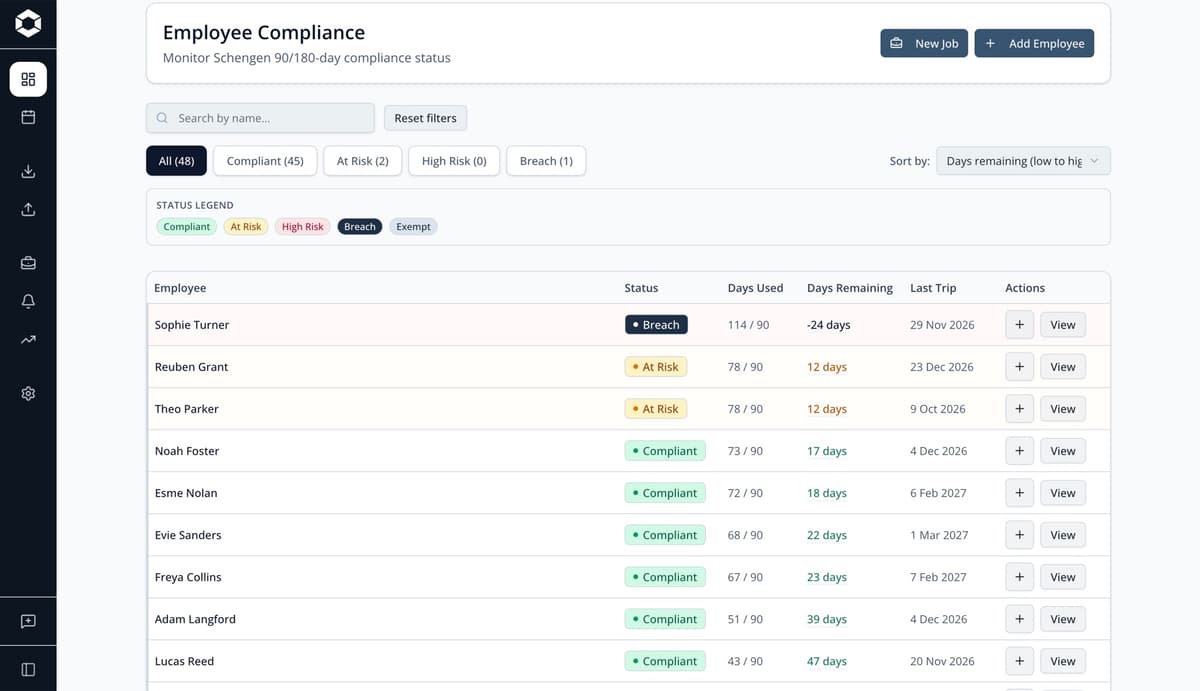Image resolution: width=1200 pixels, height=691 pixels.
Task: View Evie Sanders' details
Action: [x=1063, y=535]
